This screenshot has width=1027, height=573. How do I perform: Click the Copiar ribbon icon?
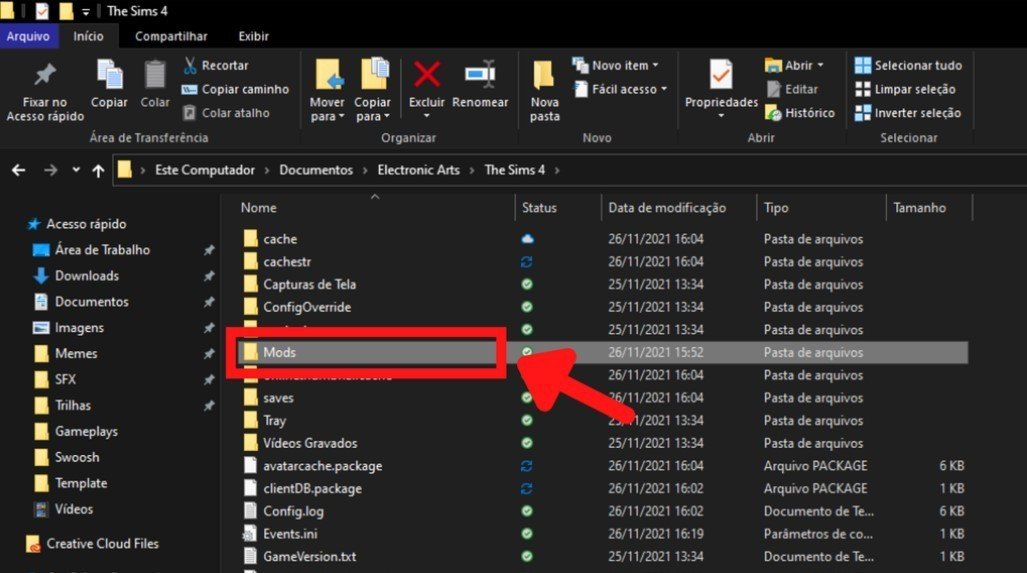click(109, 75)
